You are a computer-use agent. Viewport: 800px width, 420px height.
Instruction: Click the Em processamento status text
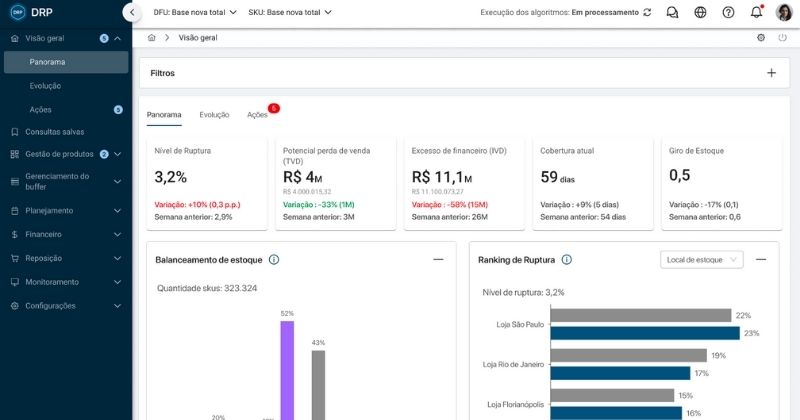tap(605, 12)
